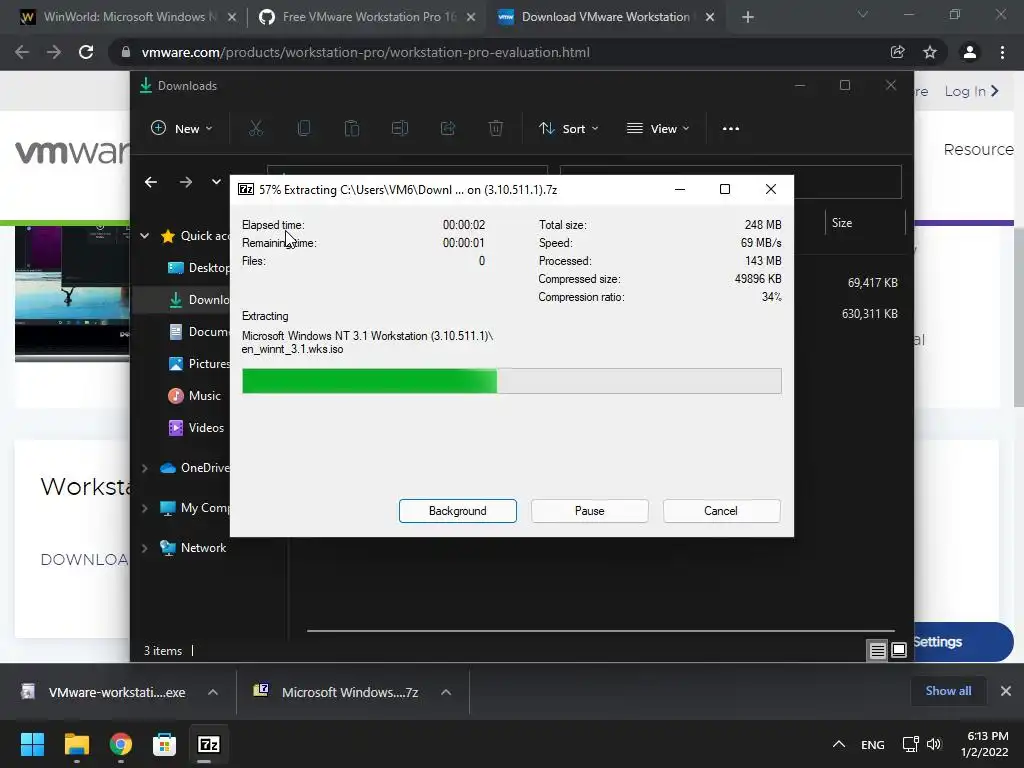Collapse the Quick access tree node
This screenshot has width=1024, height=768.
pyautogui.click(x=144, y=236)
